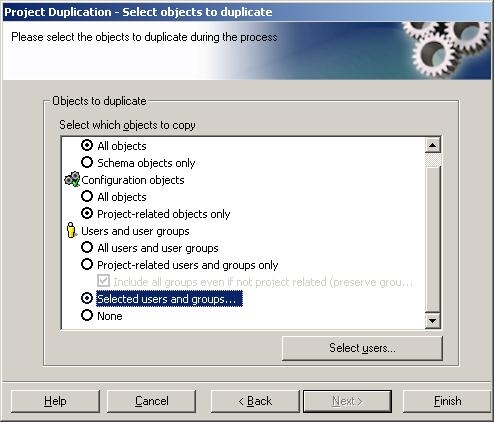Toggle 'Include all groups even if not project related' checkbox
Image resolution: width=495 pixels, height=423 pixels.
point(103,281)
